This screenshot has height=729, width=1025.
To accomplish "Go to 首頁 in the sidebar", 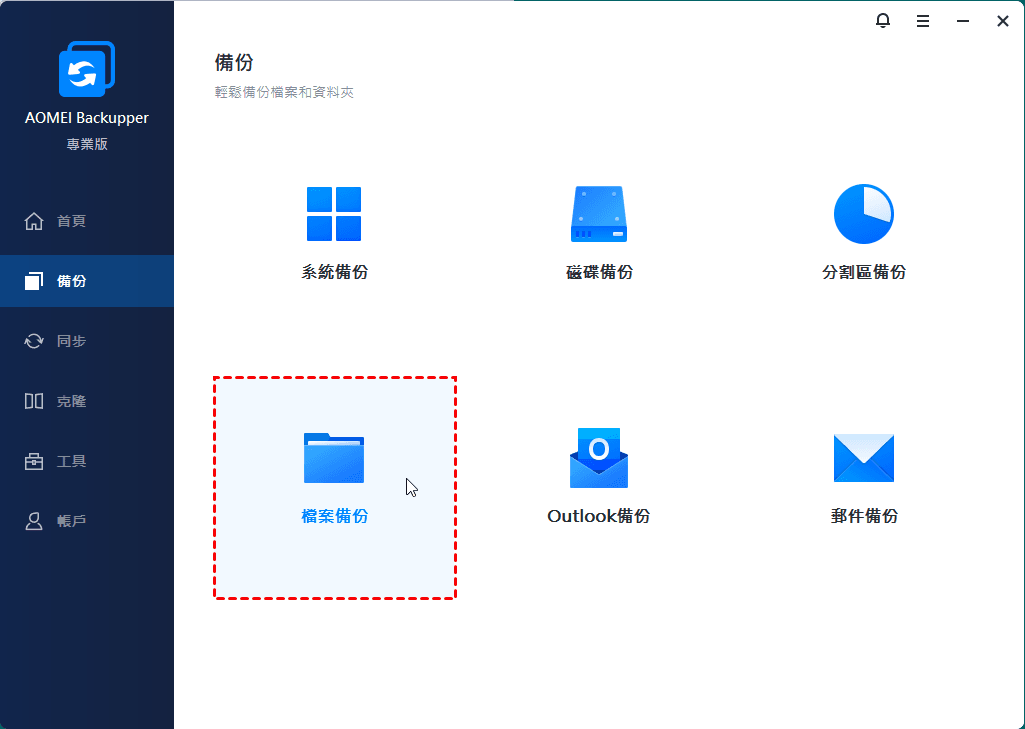I will point(87,221).
